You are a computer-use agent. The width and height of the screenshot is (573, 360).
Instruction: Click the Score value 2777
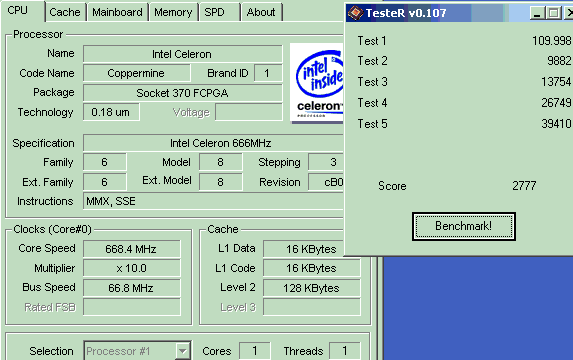(524, 186)
